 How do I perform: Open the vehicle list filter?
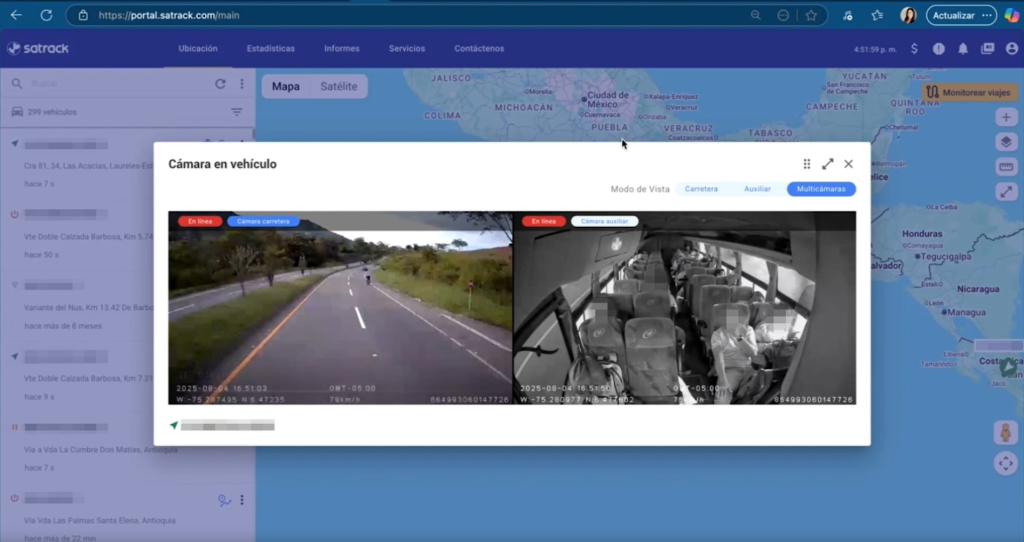236,112
